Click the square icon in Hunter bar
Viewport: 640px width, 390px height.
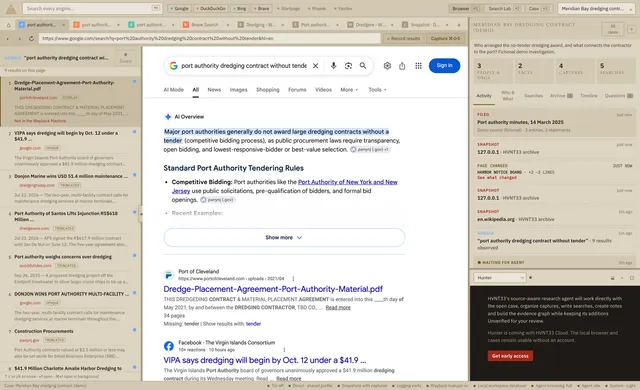click(632, 278)
